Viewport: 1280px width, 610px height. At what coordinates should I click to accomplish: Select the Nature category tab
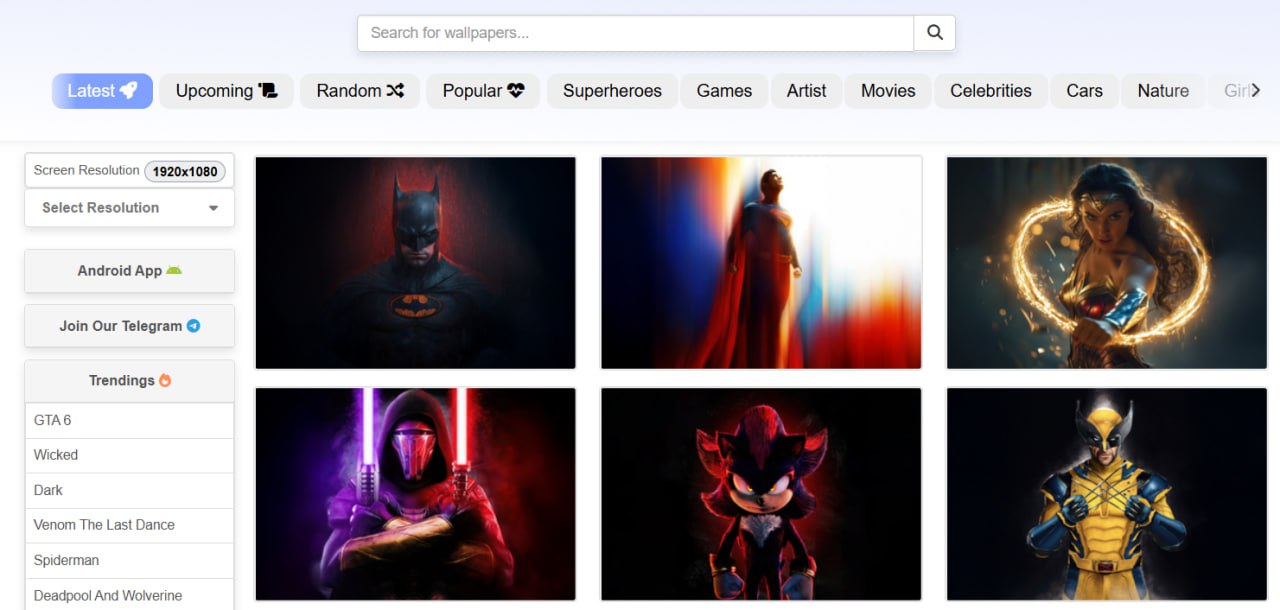[1163, 91]
